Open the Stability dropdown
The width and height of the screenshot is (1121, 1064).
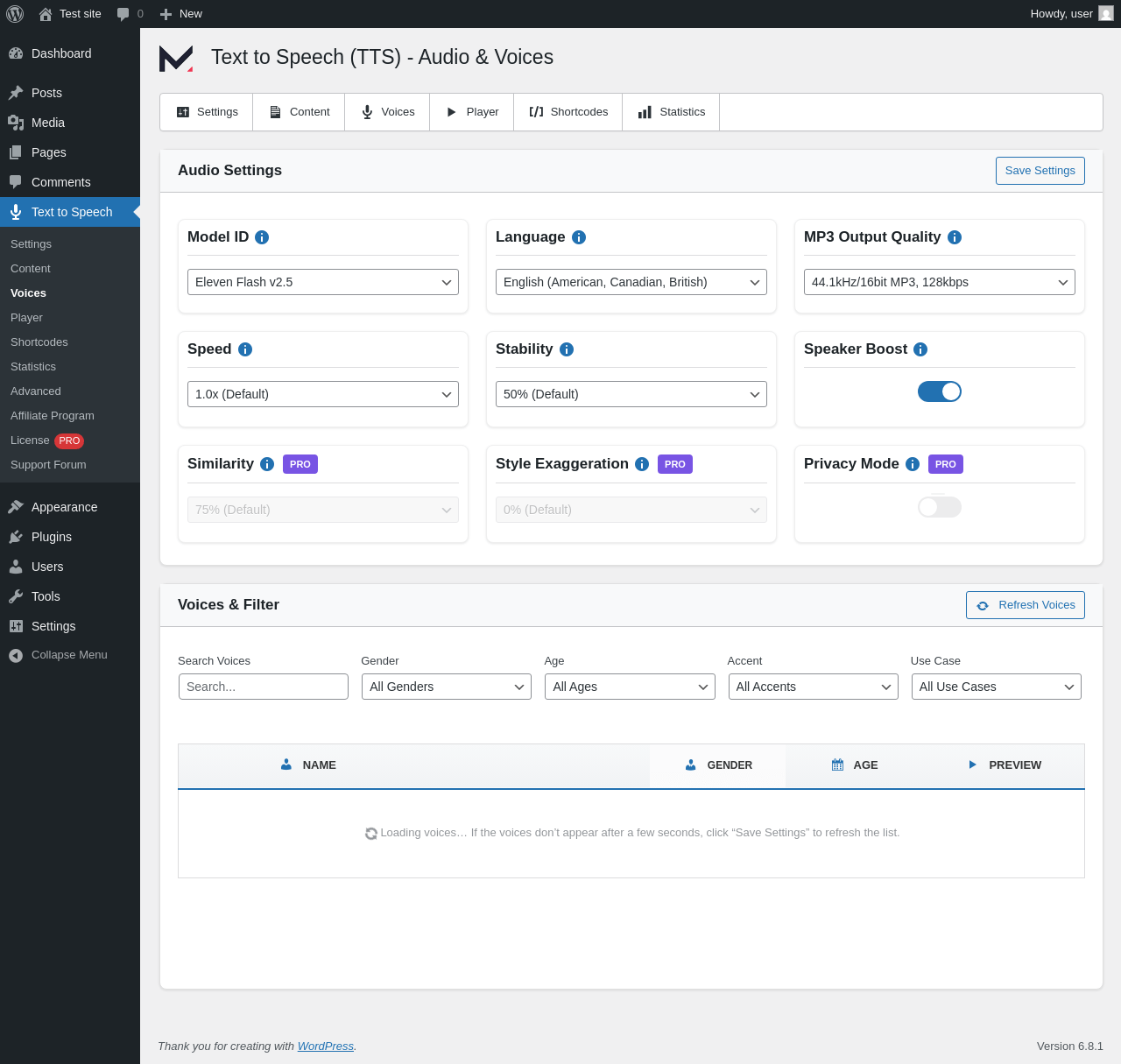click(x=631, y=394)
